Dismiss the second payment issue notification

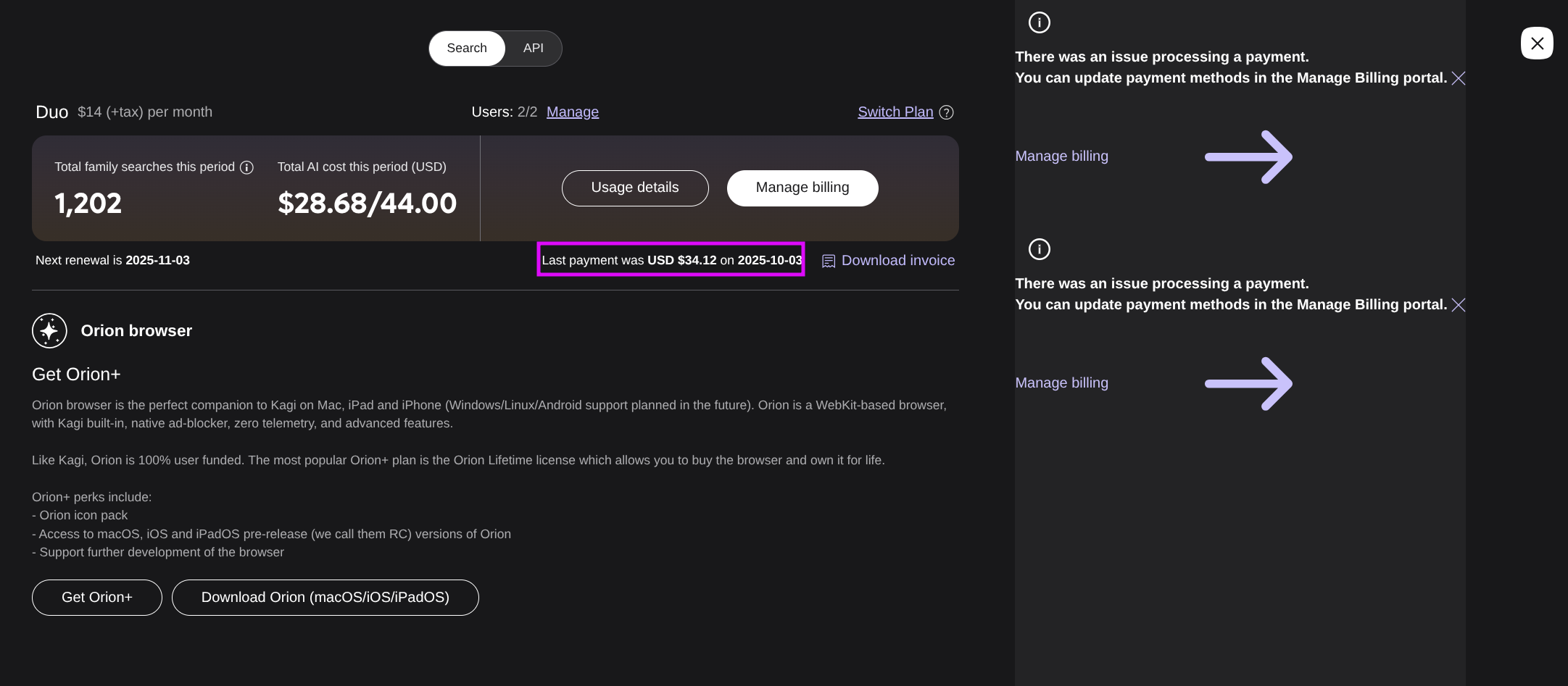click(1459, 305)
